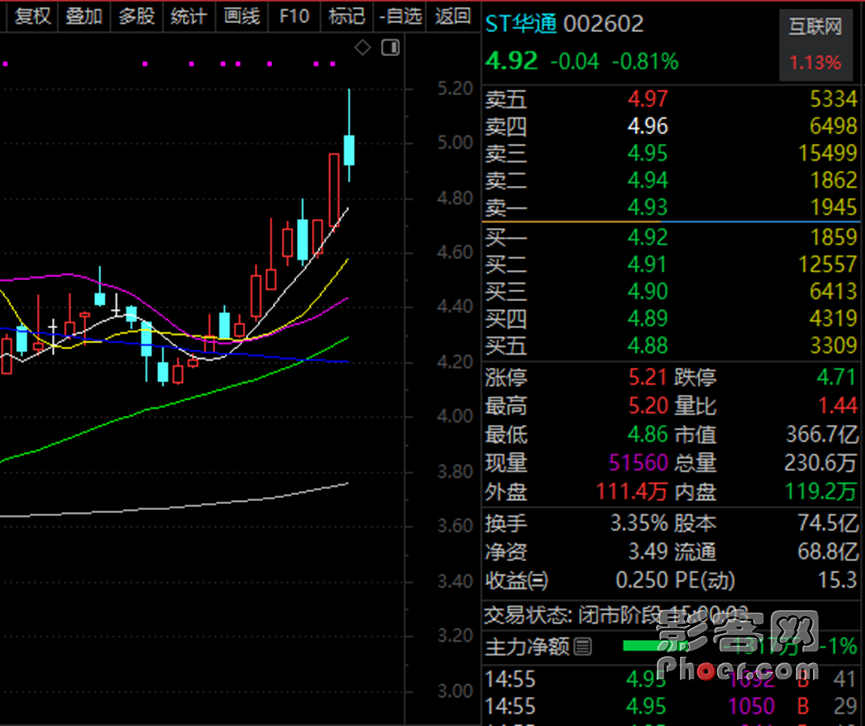Click the ST华通 stock name
This screenshot has width=865, height=726.
[x=521, y=24]
